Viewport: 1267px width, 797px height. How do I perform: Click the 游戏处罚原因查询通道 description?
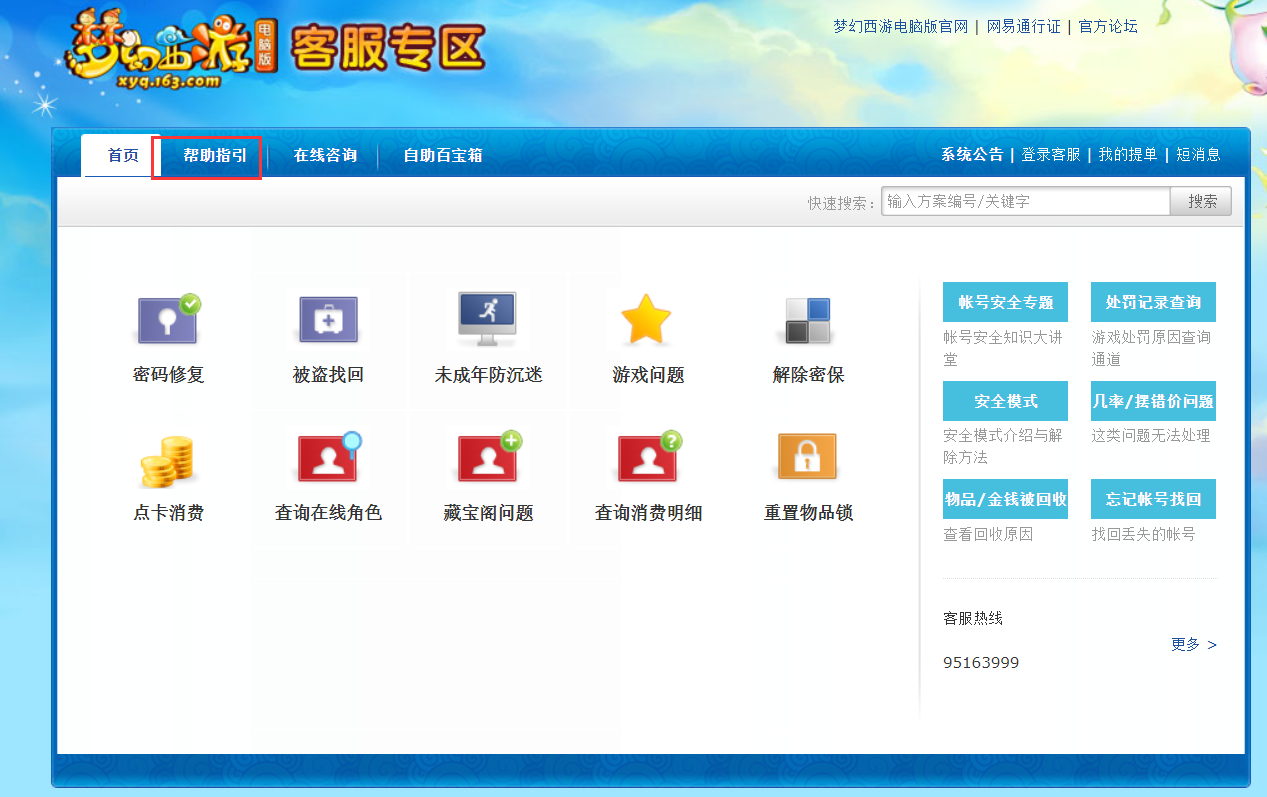click(1151, 348)
